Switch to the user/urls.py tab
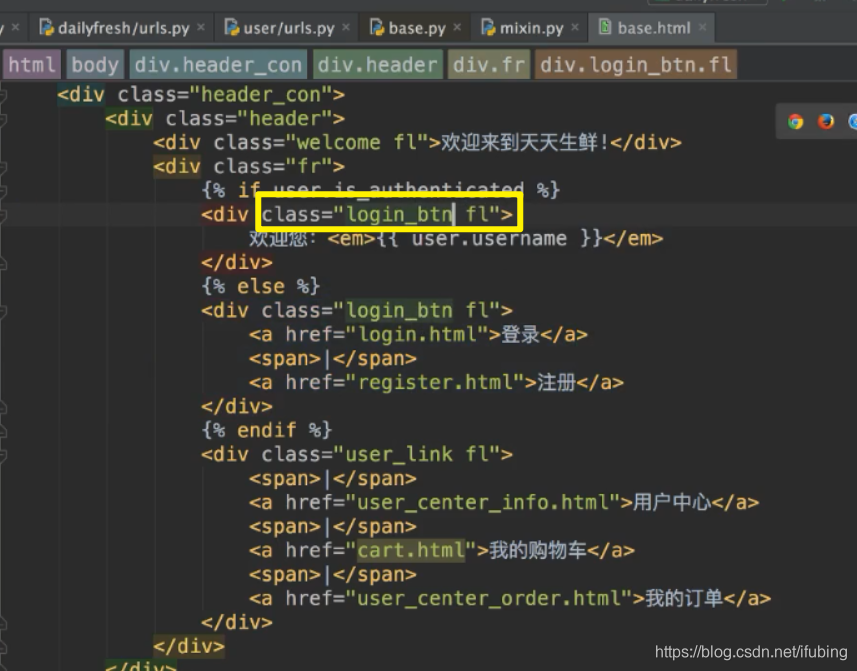This screenshot has width=857, height=671. pyautogui.click(x=288, y=28)
